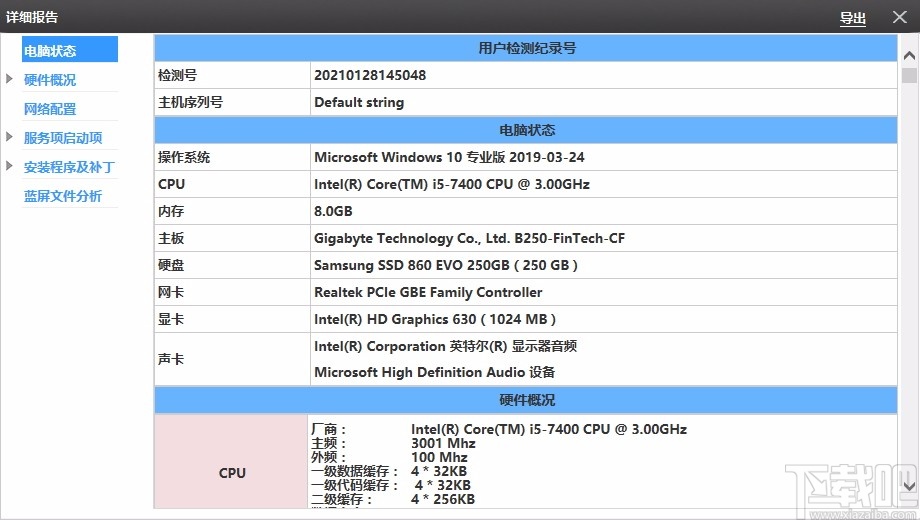Viewport: 920px width, 520px height.
Task: Click the vertical scrollbar thumb
Action: [909, 76]
